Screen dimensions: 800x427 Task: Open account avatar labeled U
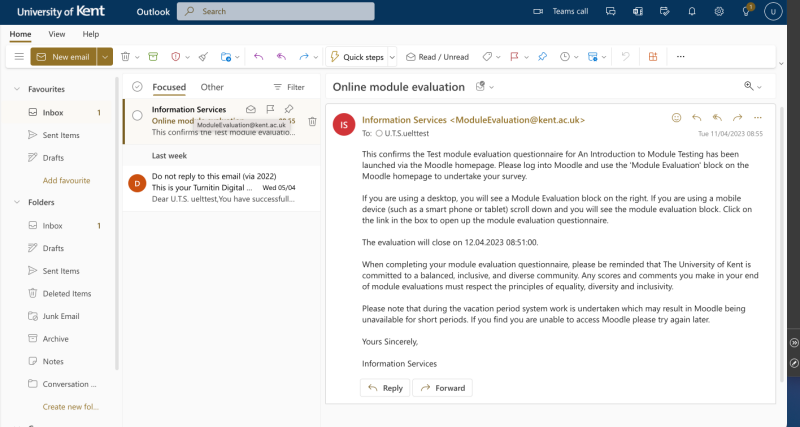click(x=773, y=11)
